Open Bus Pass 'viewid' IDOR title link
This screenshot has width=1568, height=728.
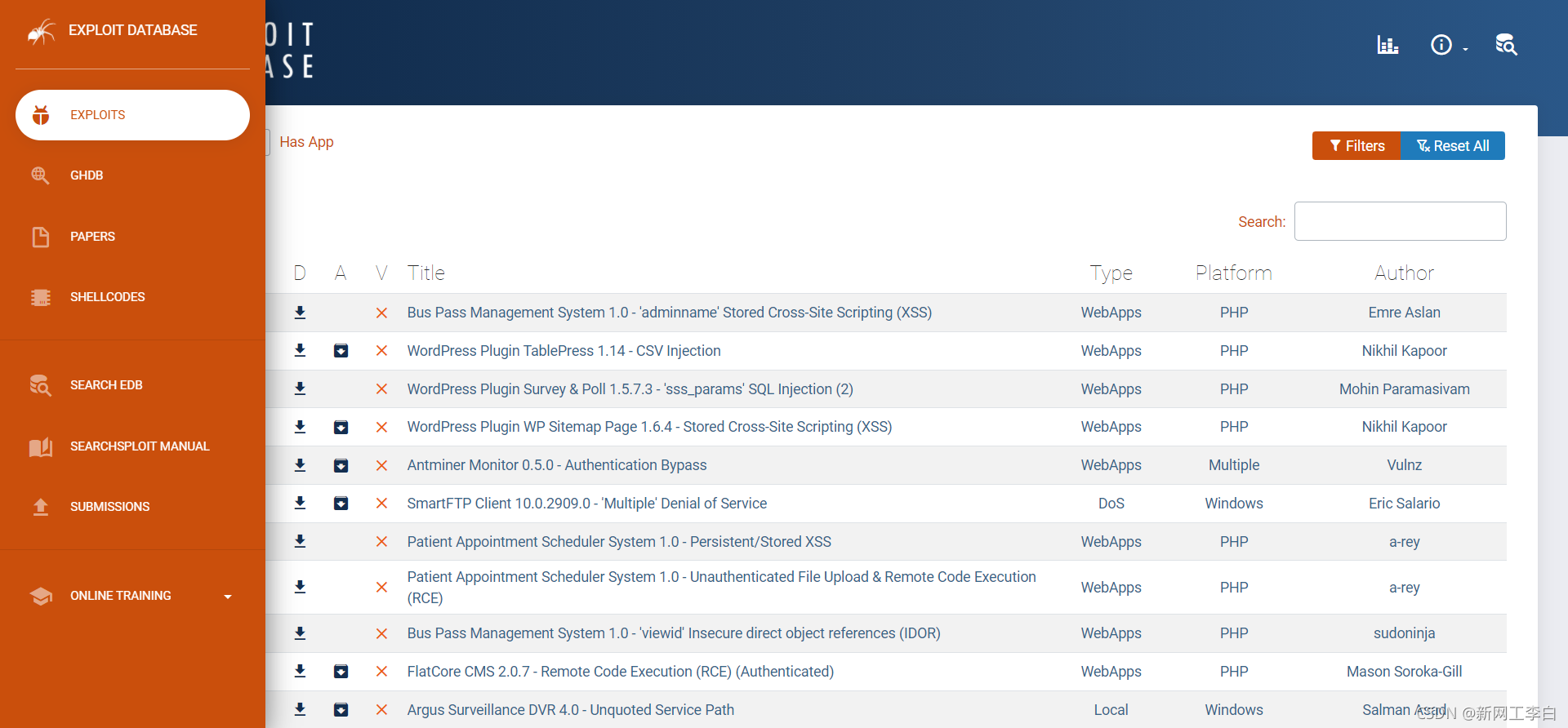pyautogui.click(x=674, y=633)
